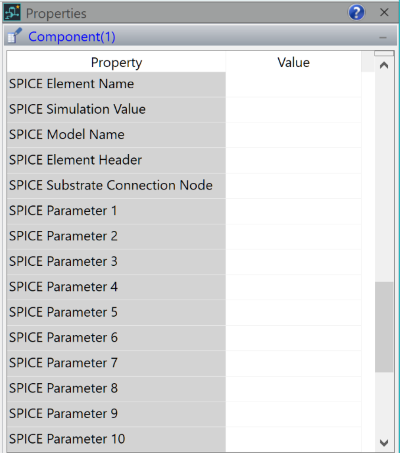The image size is (400, 453).
Task: Click the Properties panel app icon
Action: click(12, 13)
